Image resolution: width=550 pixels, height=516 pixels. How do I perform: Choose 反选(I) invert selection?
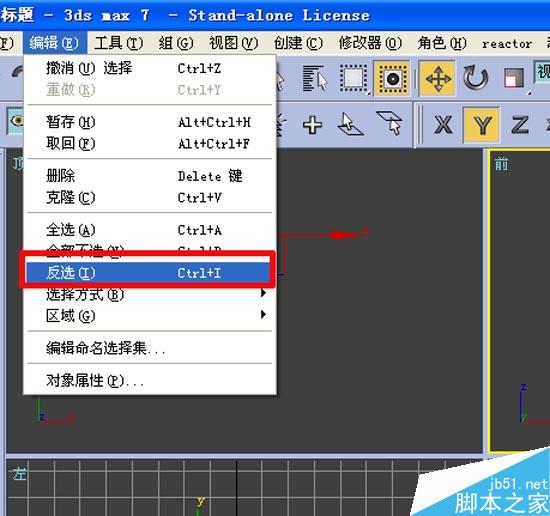[148, 273]
